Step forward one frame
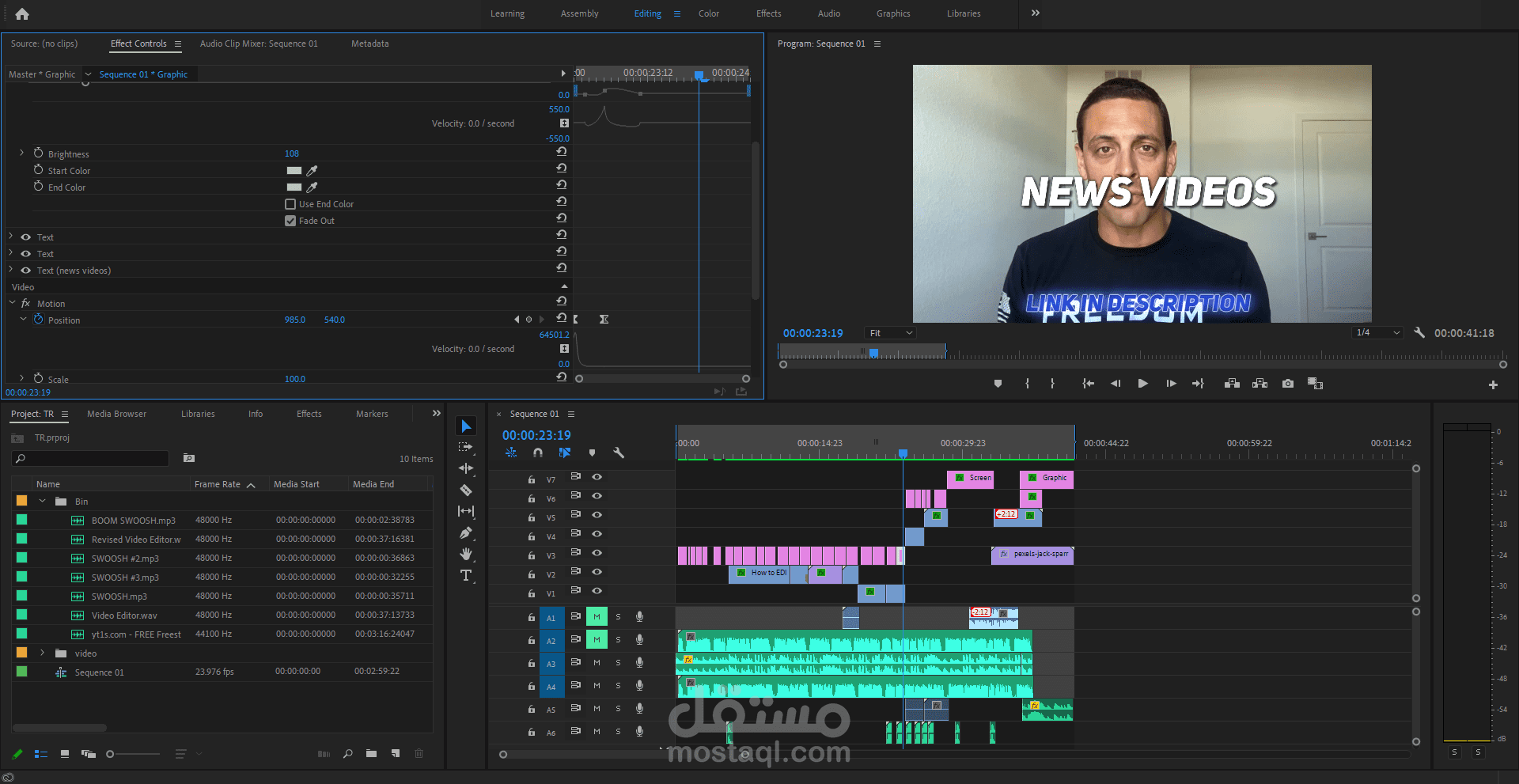Screen dimensions: 1519x784 pyautogui.click(x=1171, y=384)
